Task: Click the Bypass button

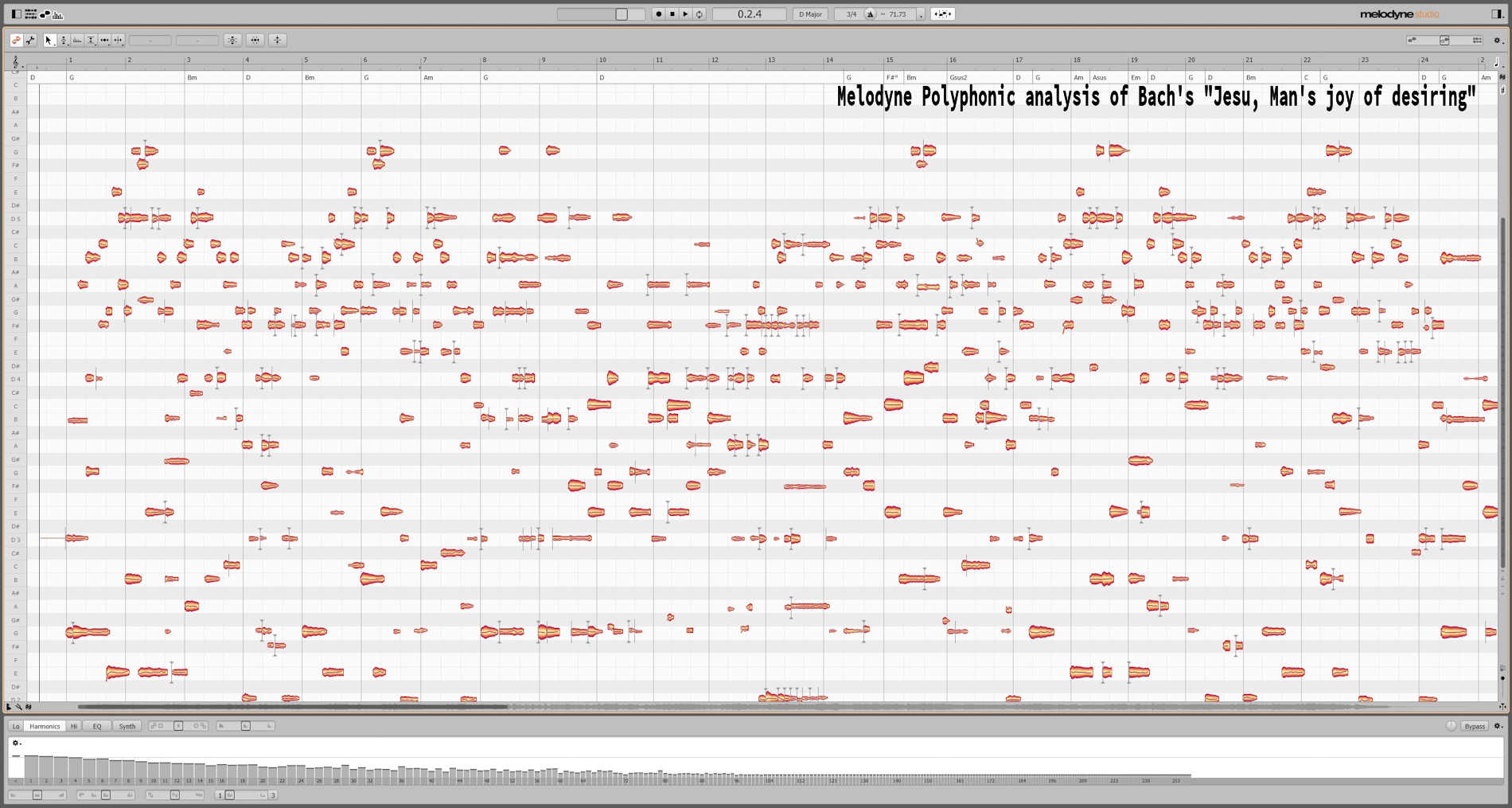Action: [x=1475, y=726]
